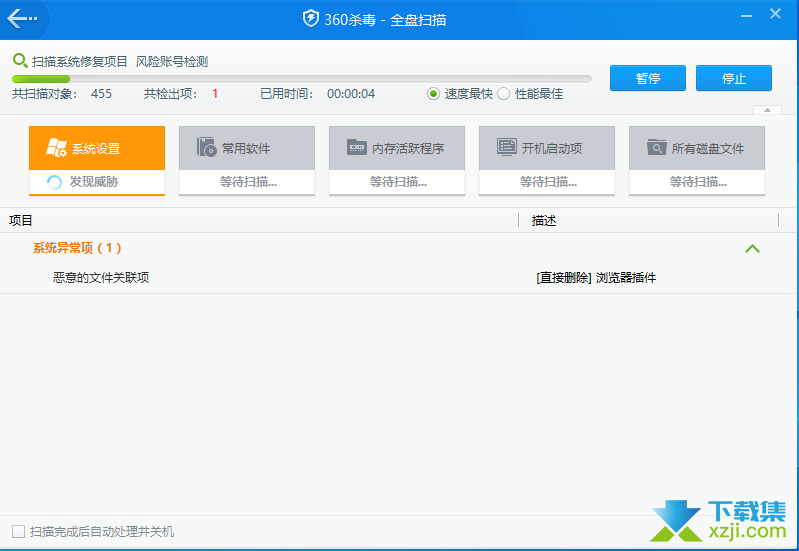Close the 360杀毒 window
The image size is (799, 551).
coord(776,14)
